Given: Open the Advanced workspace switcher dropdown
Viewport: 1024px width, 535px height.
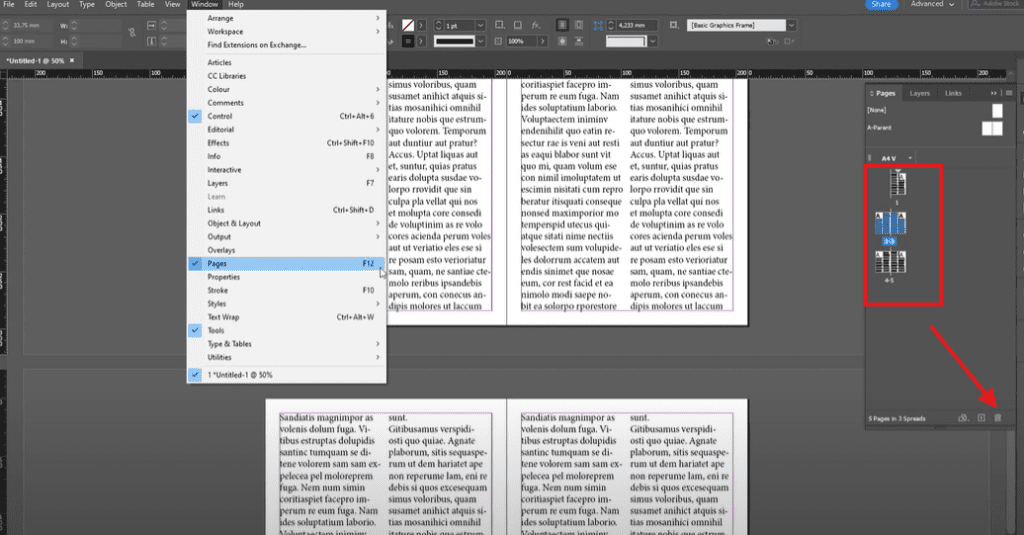Looking at the screenshot, I should [x=931, y=4].
